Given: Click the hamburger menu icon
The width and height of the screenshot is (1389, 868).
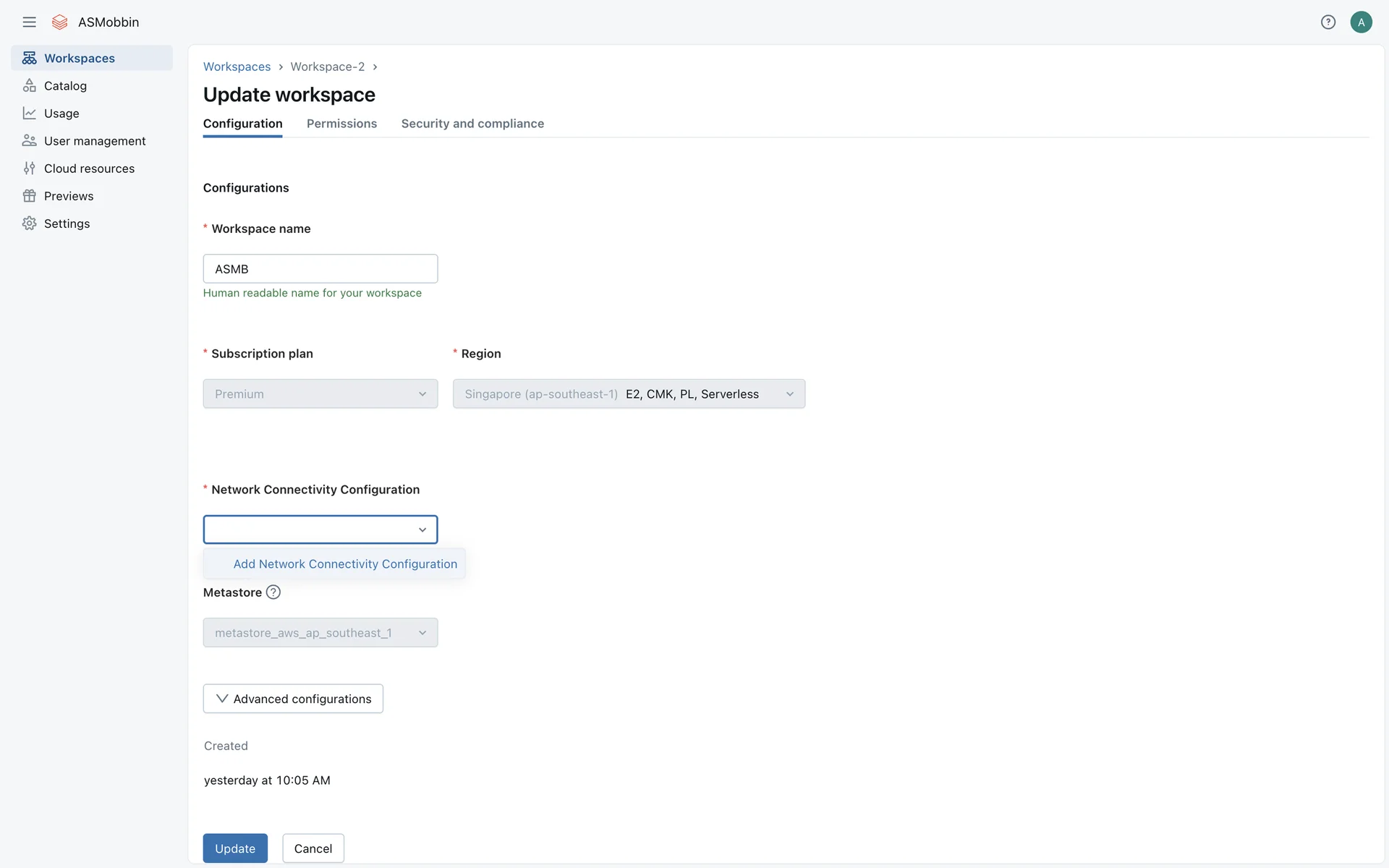Looking at the screenshot, I should point(29,22).
